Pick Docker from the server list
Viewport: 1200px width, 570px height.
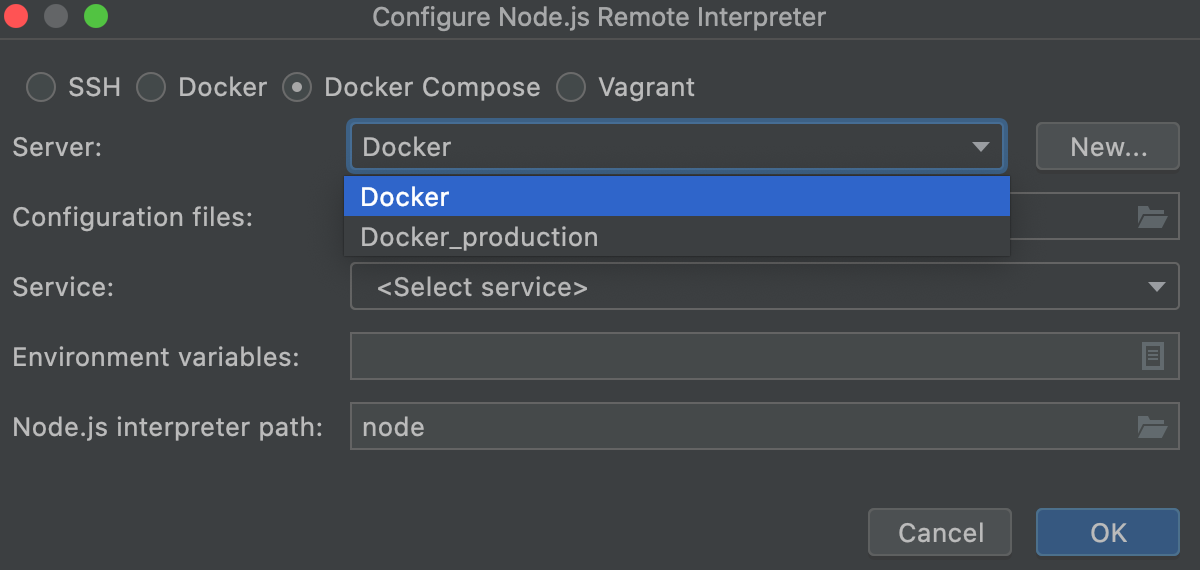(676, 197)
